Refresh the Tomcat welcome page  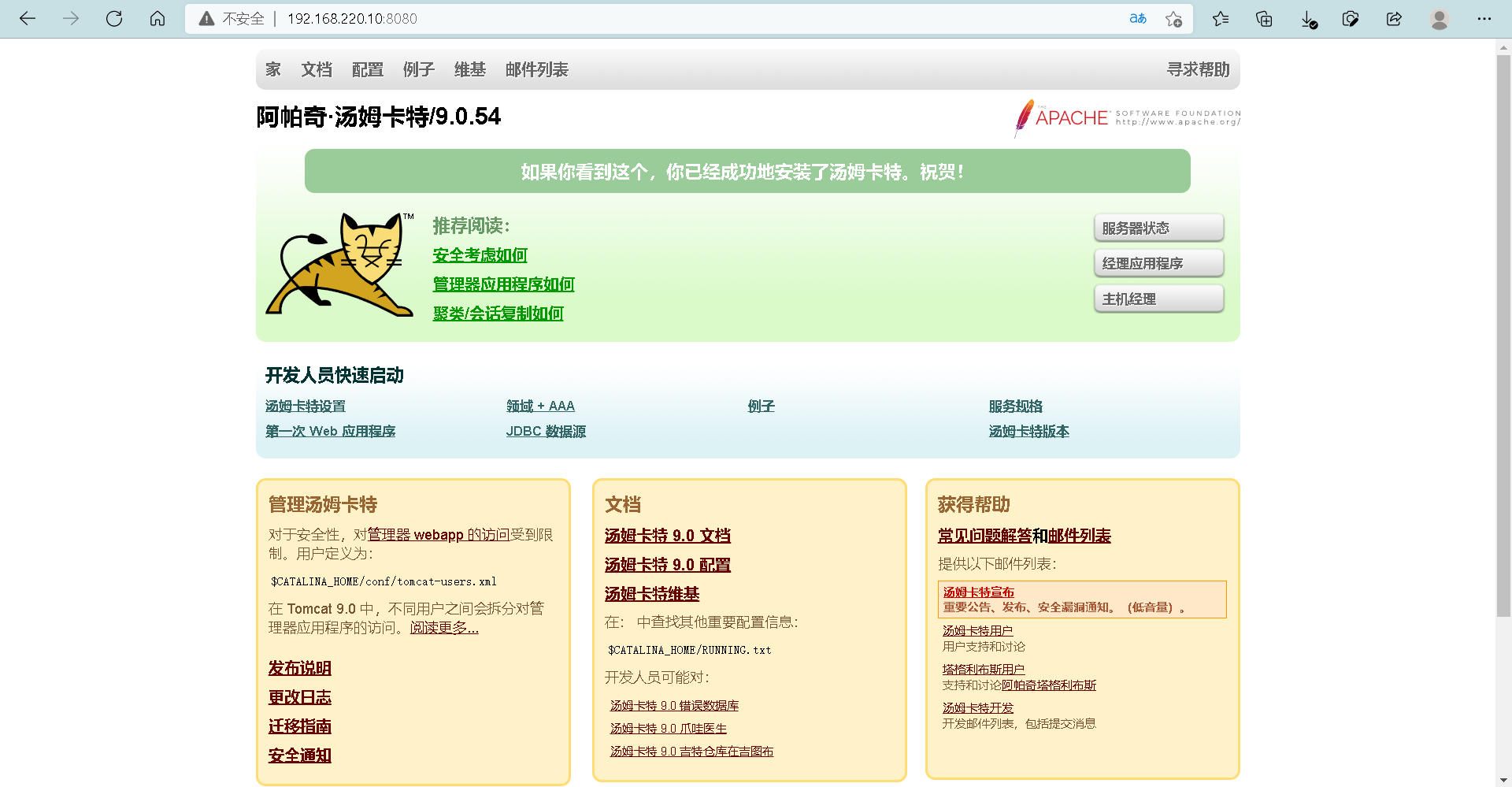(x=114, y=18)
